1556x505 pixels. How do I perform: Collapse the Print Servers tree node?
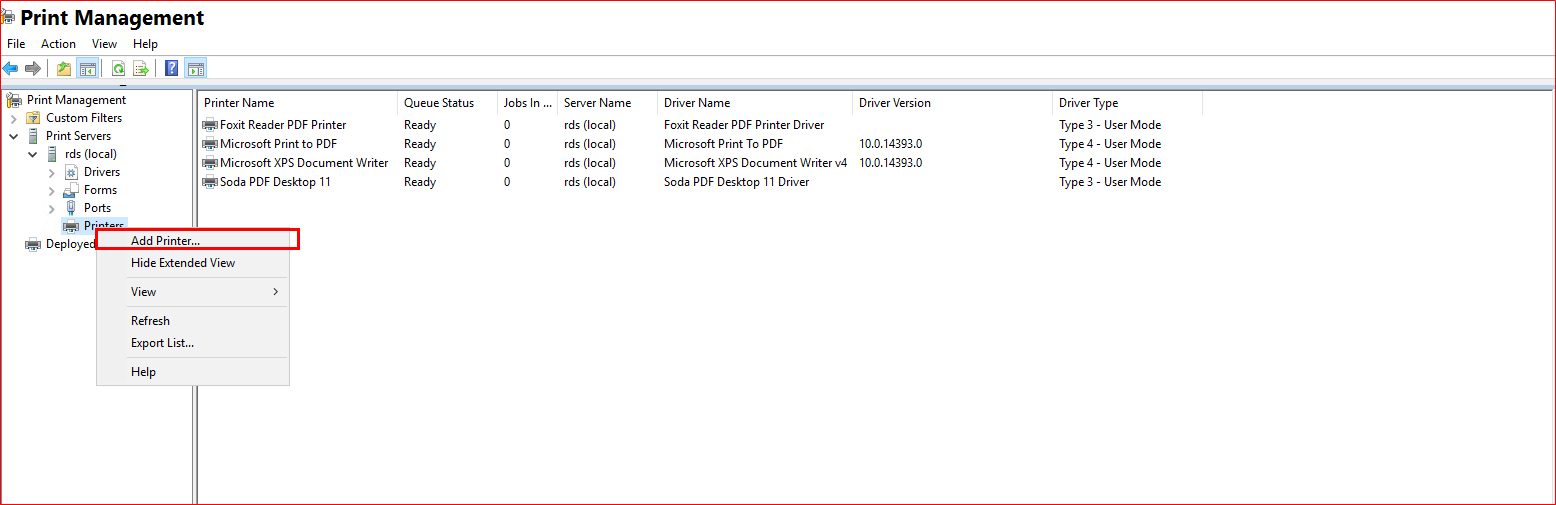click(x=13, y=136)
